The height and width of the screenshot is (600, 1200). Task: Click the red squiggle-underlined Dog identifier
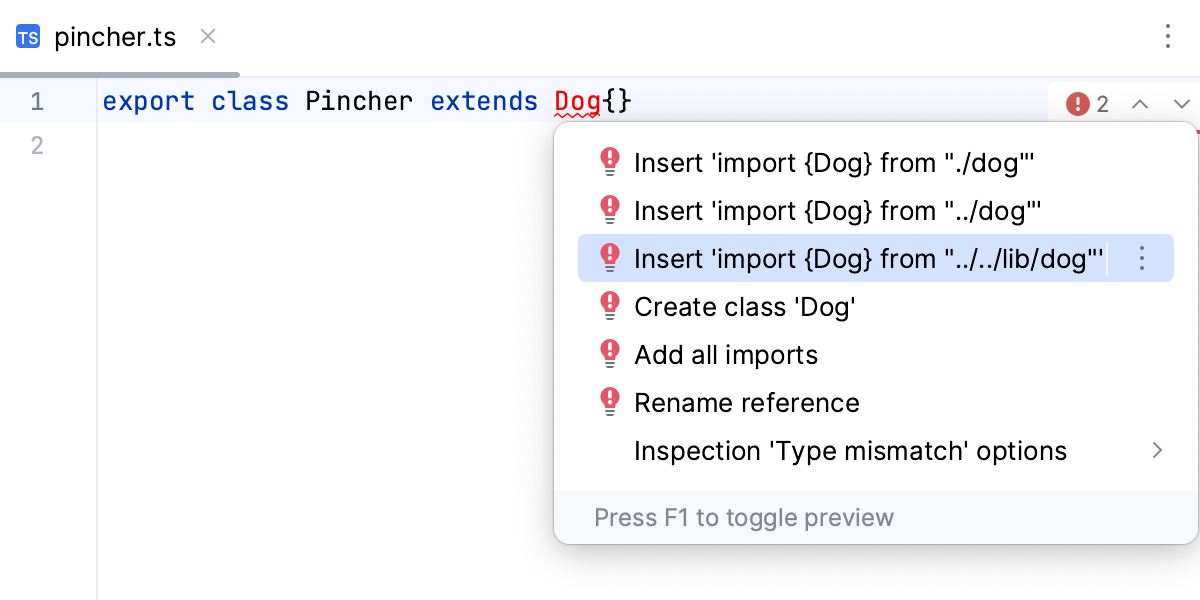click(578, 100)
